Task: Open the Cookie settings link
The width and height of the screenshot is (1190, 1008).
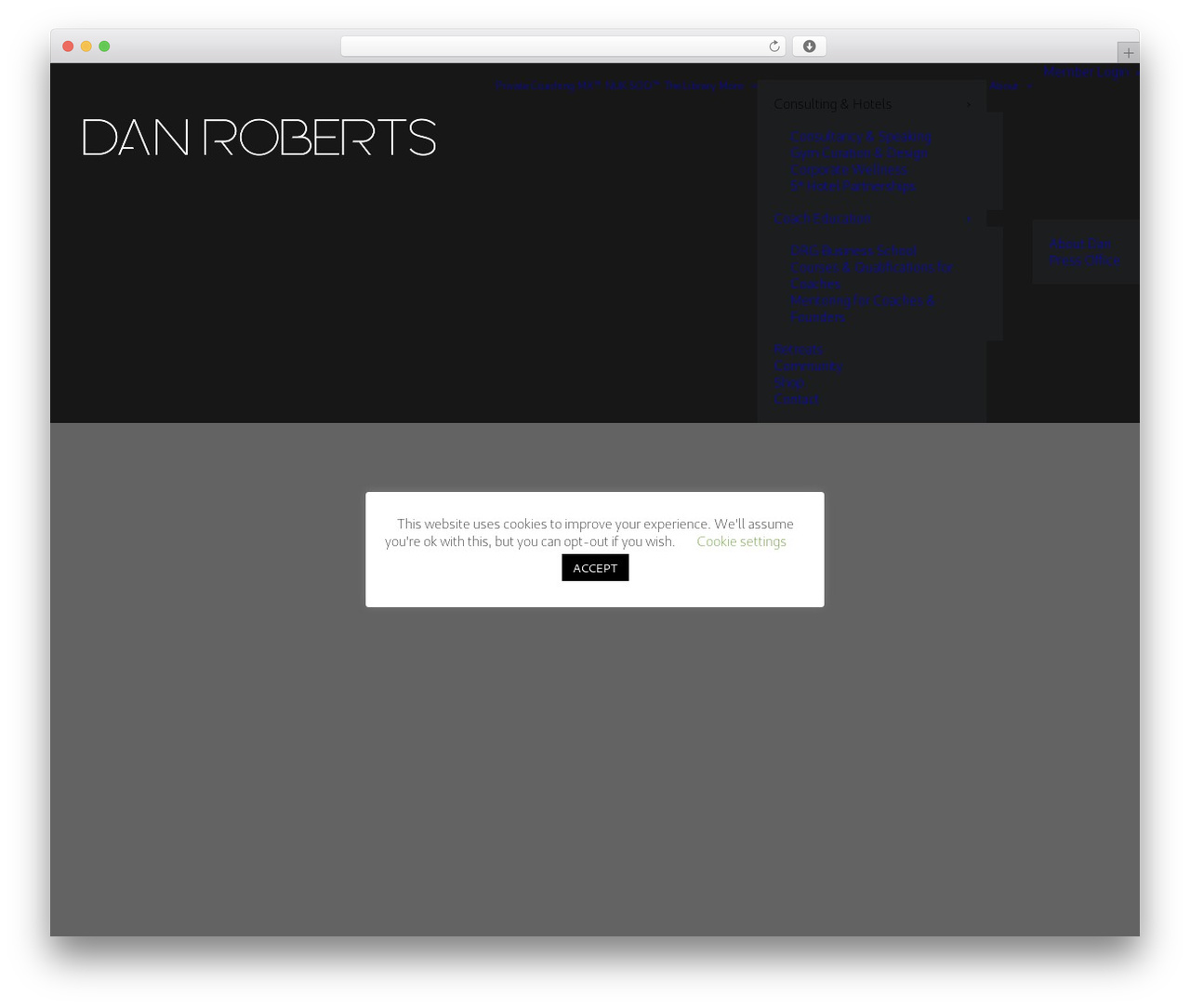Action: click(x=741, y=541)
